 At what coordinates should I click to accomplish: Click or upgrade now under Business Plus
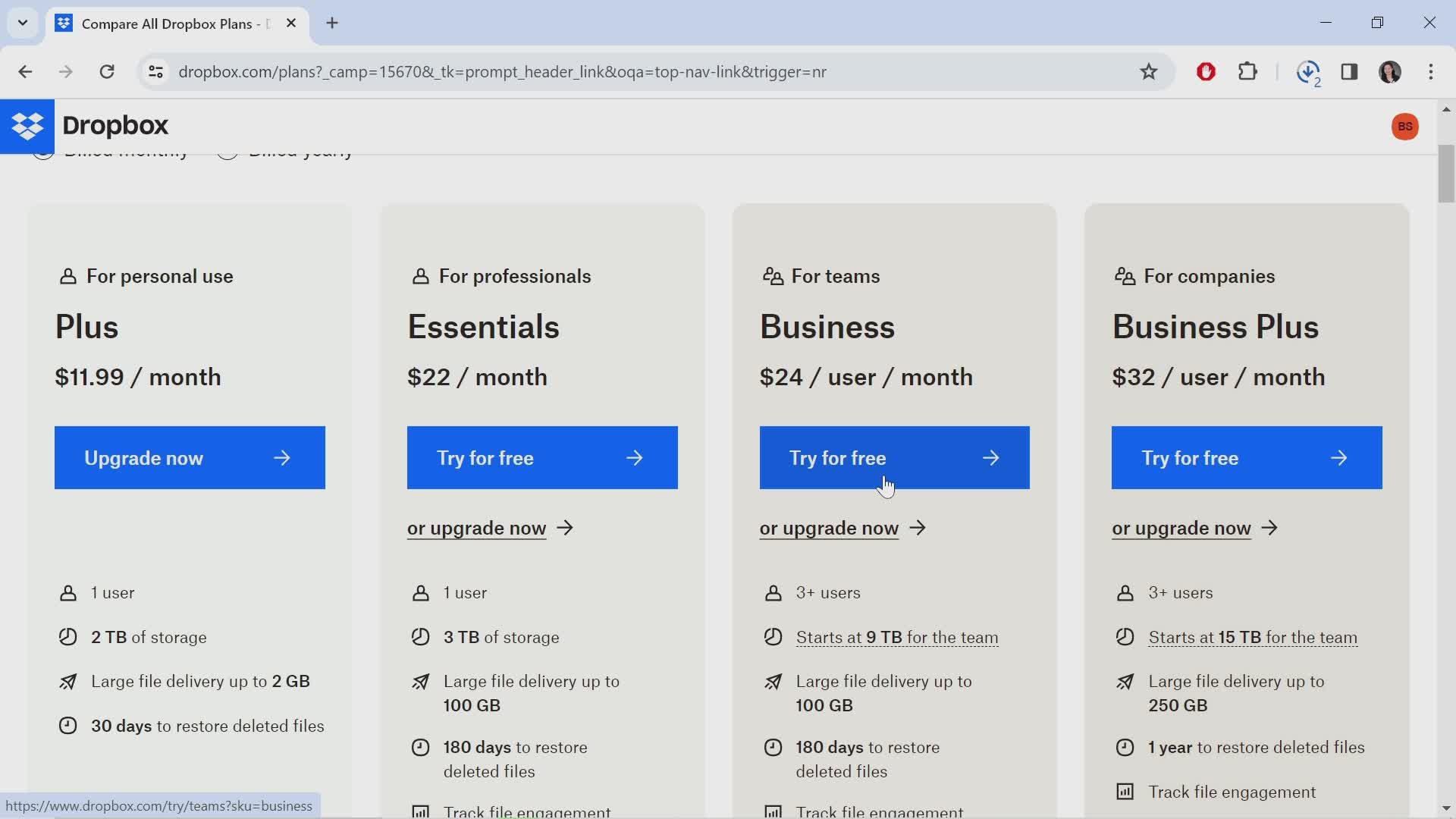[x=1195, y=528]
